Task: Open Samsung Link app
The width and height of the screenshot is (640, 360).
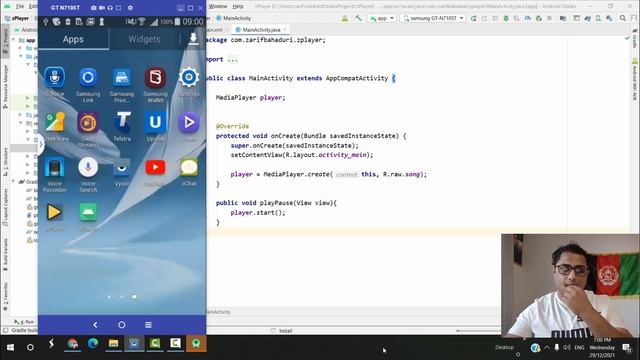Action: (x=88, y=78)
